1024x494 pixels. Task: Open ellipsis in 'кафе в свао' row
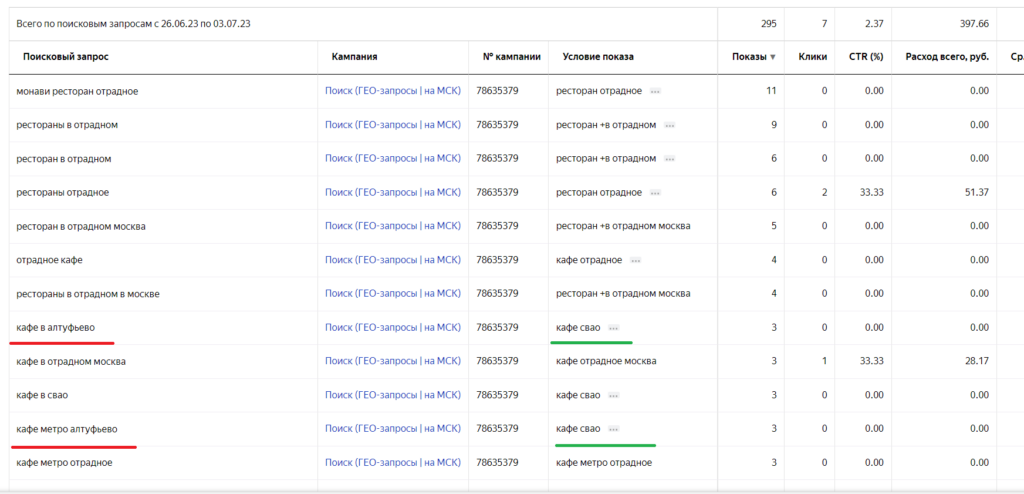613,395
